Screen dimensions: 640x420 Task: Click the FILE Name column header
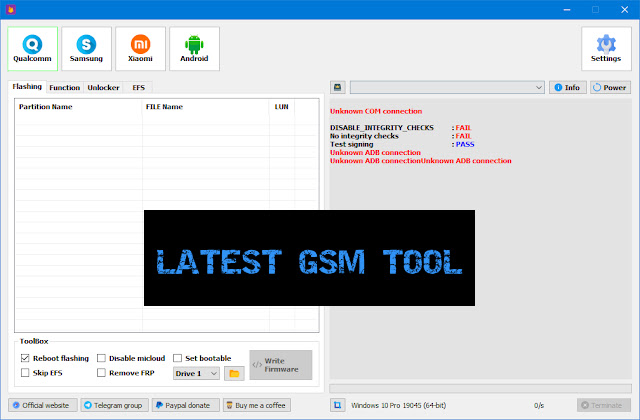coord(206,107)
